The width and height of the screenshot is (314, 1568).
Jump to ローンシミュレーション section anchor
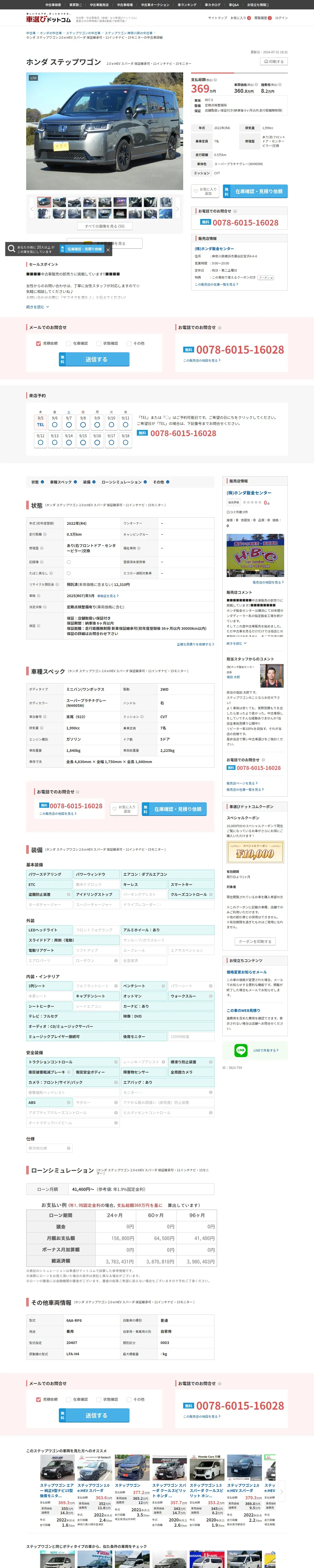pos(124,482)
